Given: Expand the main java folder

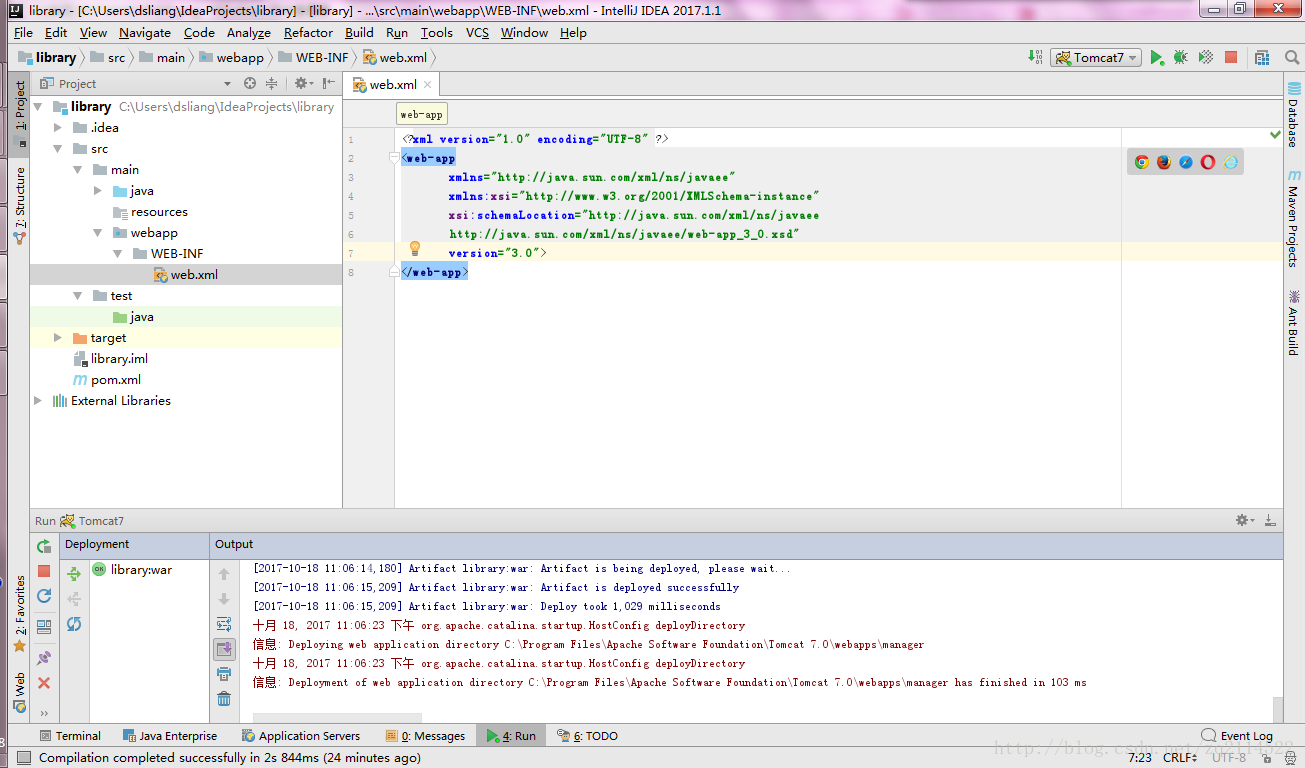Looking at the screenshot, I should click(x=98, y=191).
